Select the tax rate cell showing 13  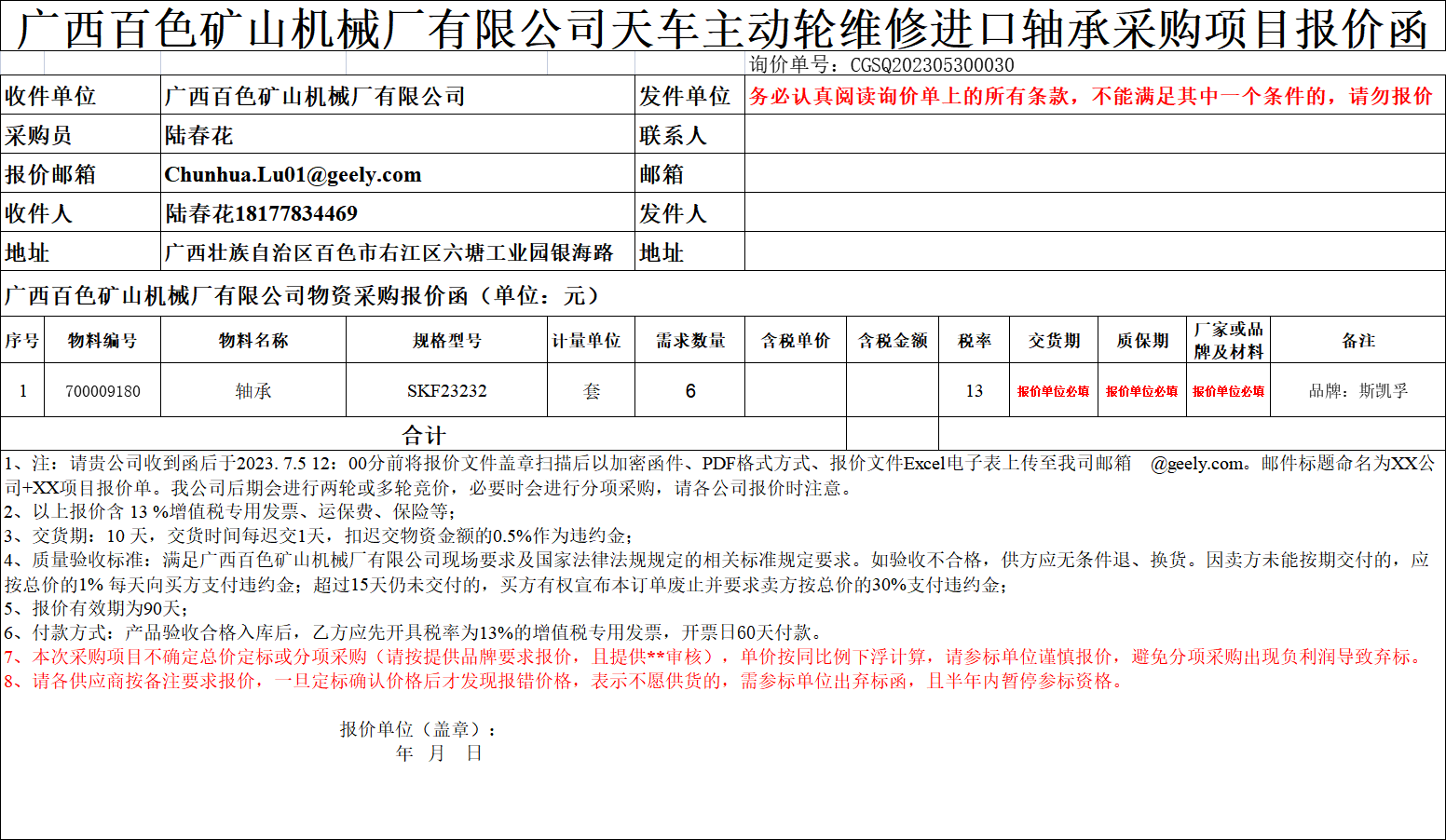tap(975, 390)
